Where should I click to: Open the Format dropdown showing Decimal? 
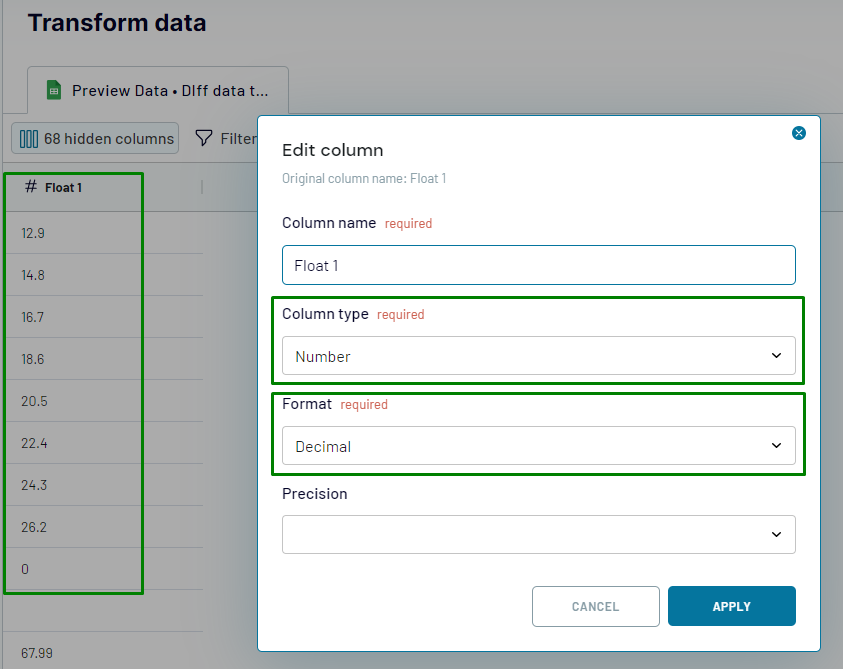click(538, 446)
